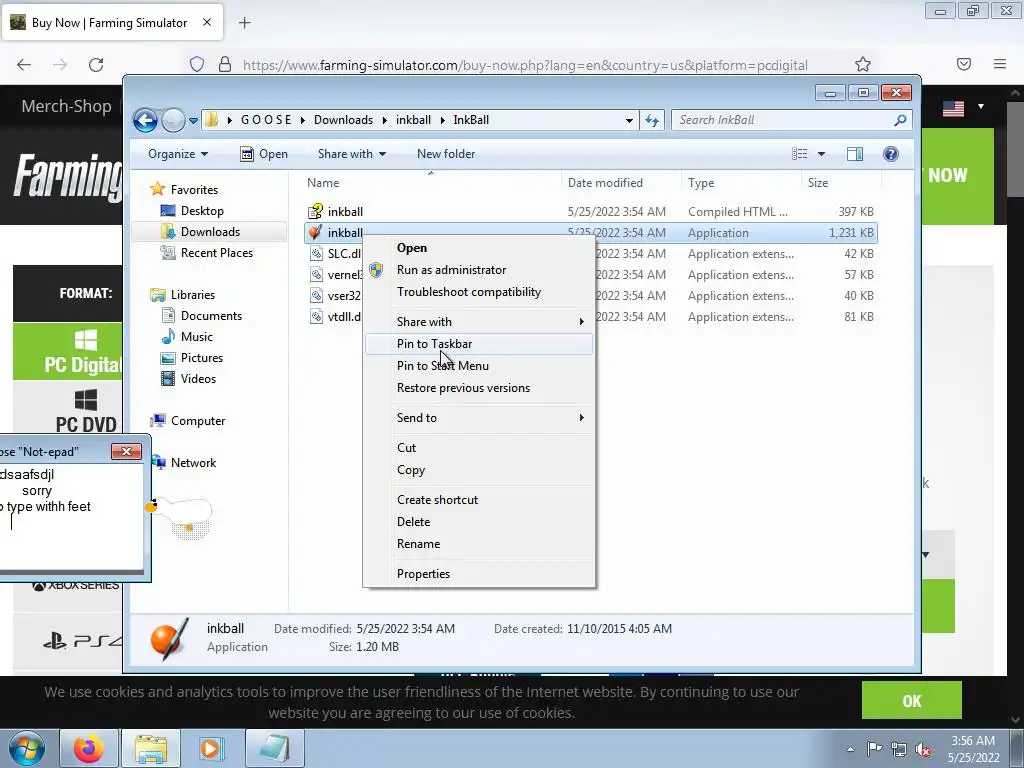Choose Properties in context menu
This screenshot has width=1024, height=768.
click(x=479, y=574)
